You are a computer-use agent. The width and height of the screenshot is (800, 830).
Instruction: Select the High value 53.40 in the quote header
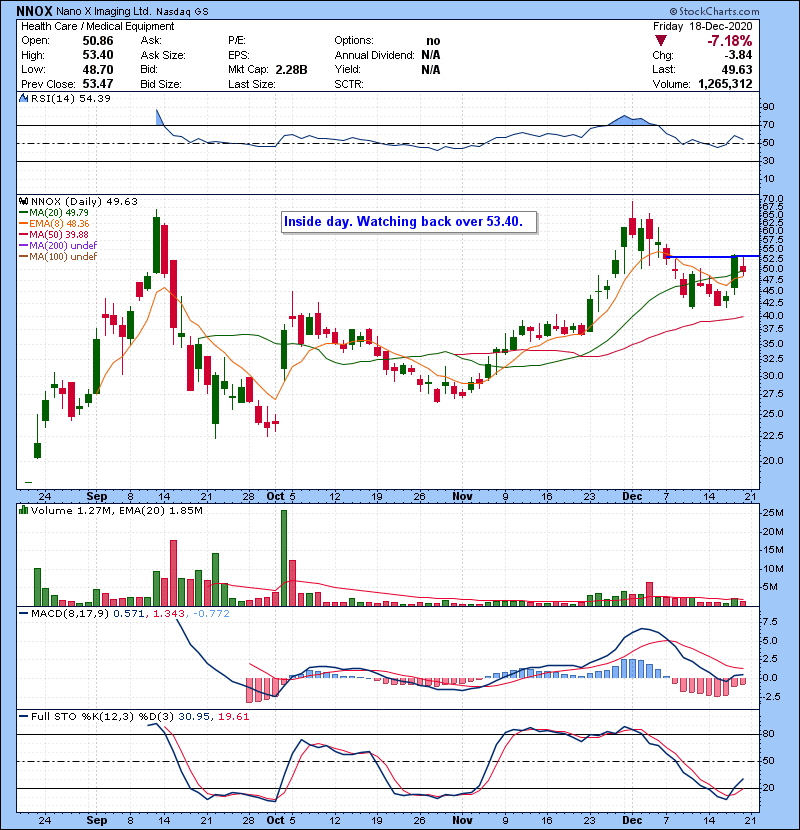click(x=98, y=55)
